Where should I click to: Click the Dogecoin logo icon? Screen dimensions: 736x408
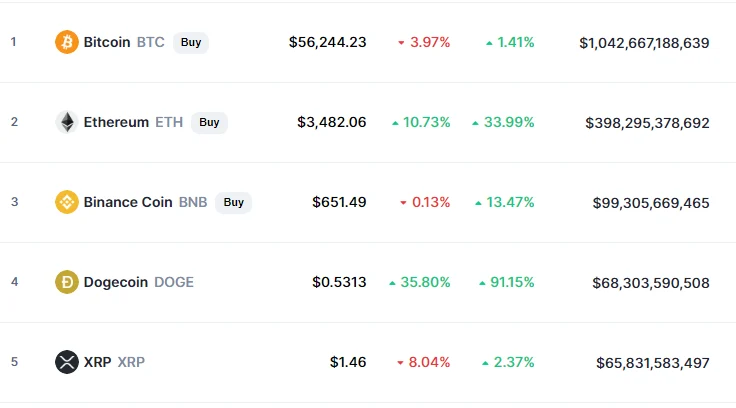click(x=67, y=282)
